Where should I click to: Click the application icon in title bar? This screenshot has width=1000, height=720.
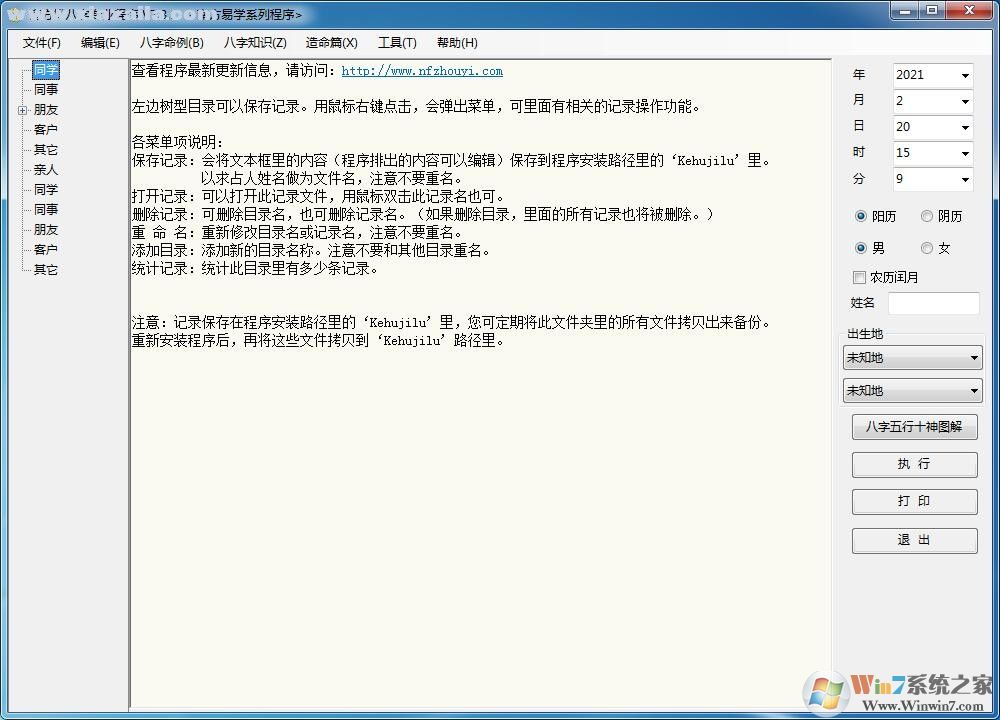(x=15, y=13)
